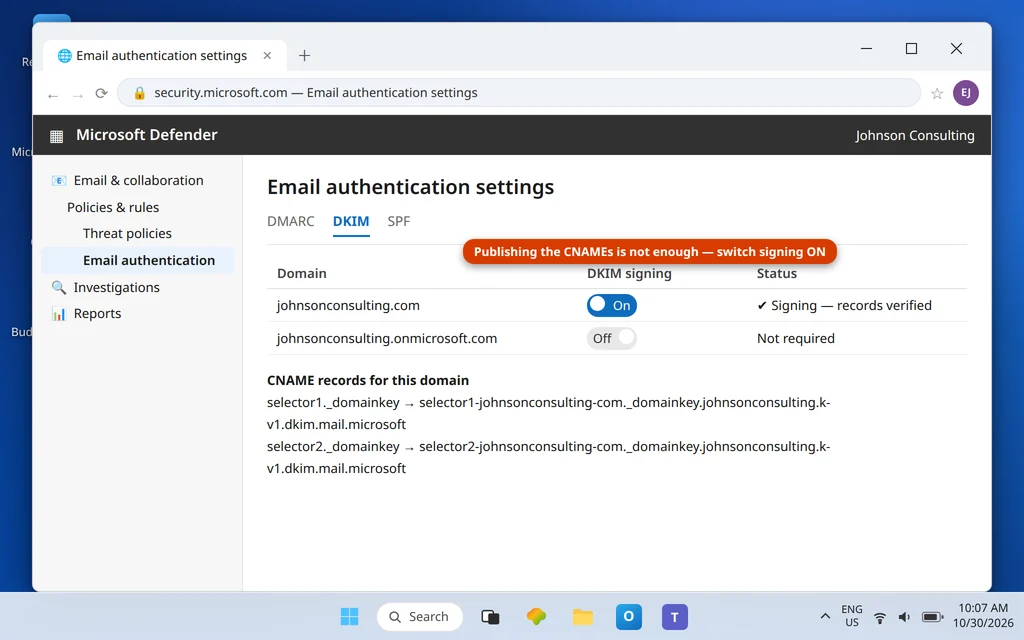
Task: Close the Email authentication settings tab
Action: tap(267, 56)
